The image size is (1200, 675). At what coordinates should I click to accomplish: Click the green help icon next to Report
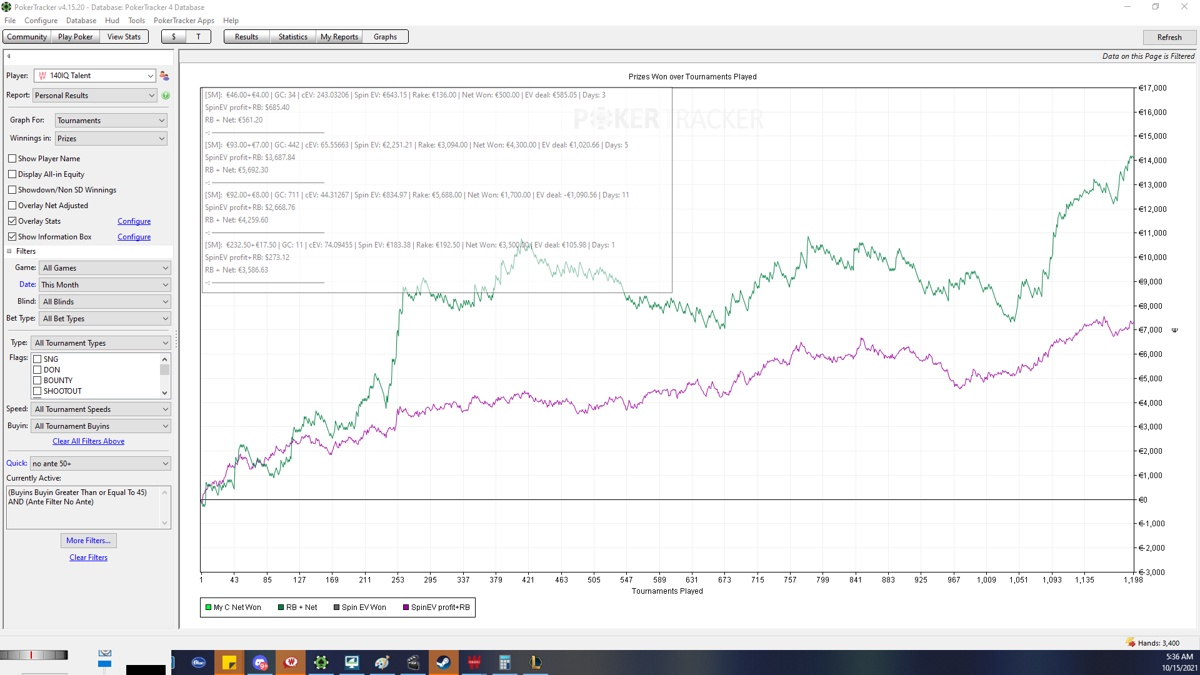click(166, 96)
